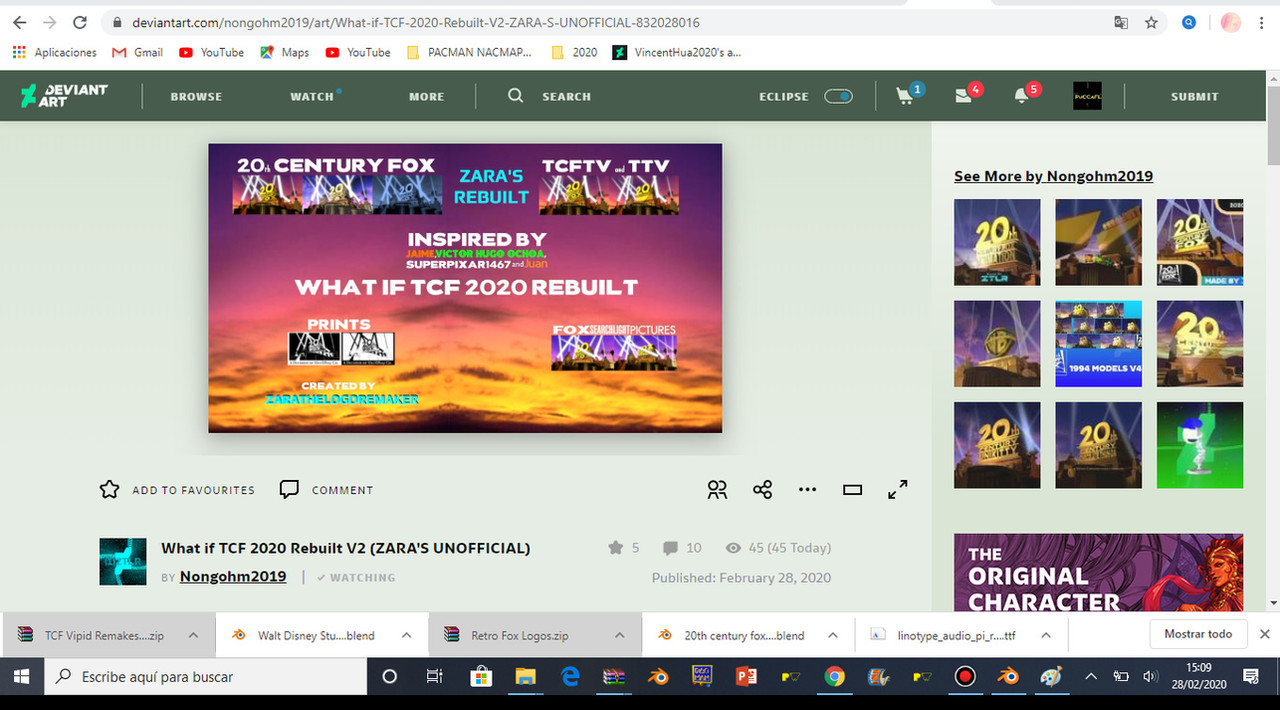Viewport: 1280px width, 710px height.
Task: Expand options for Walt Disney Stu blend download
Action: (x=407, y=635)
